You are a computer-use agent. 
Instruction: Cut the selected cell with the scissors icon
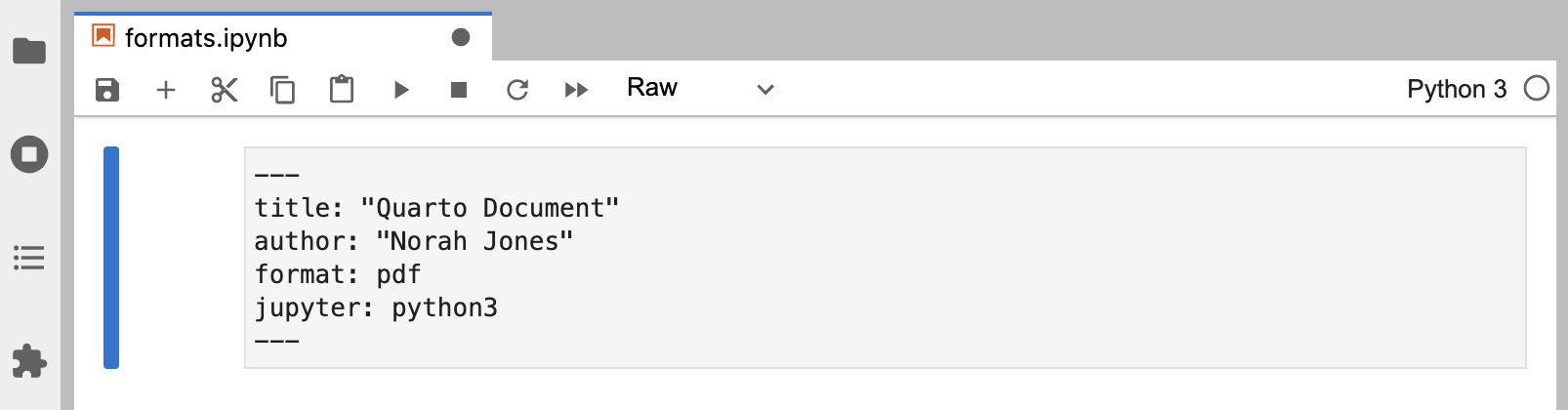point(225,90)
